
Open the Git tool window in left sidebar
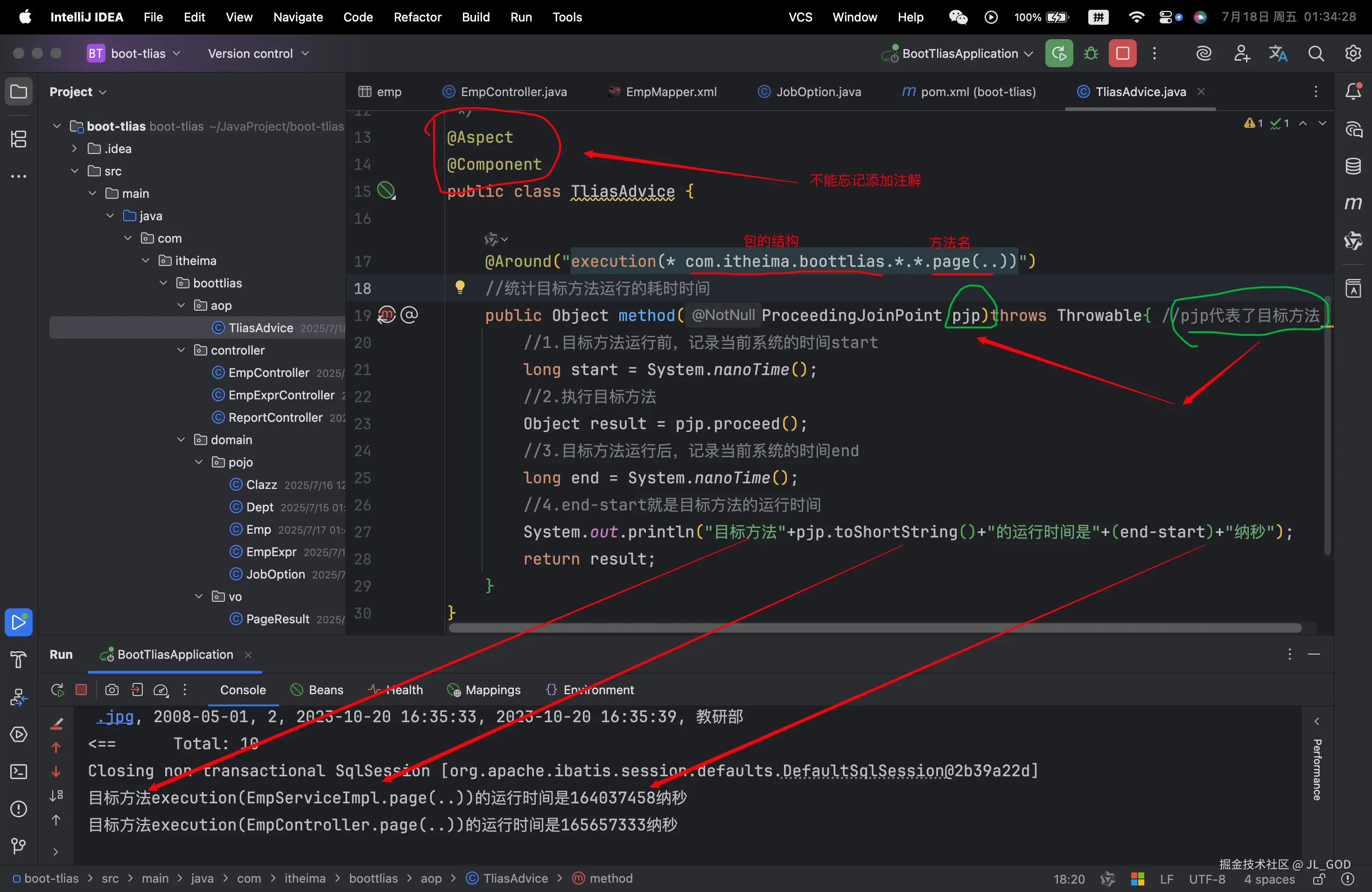19,845
